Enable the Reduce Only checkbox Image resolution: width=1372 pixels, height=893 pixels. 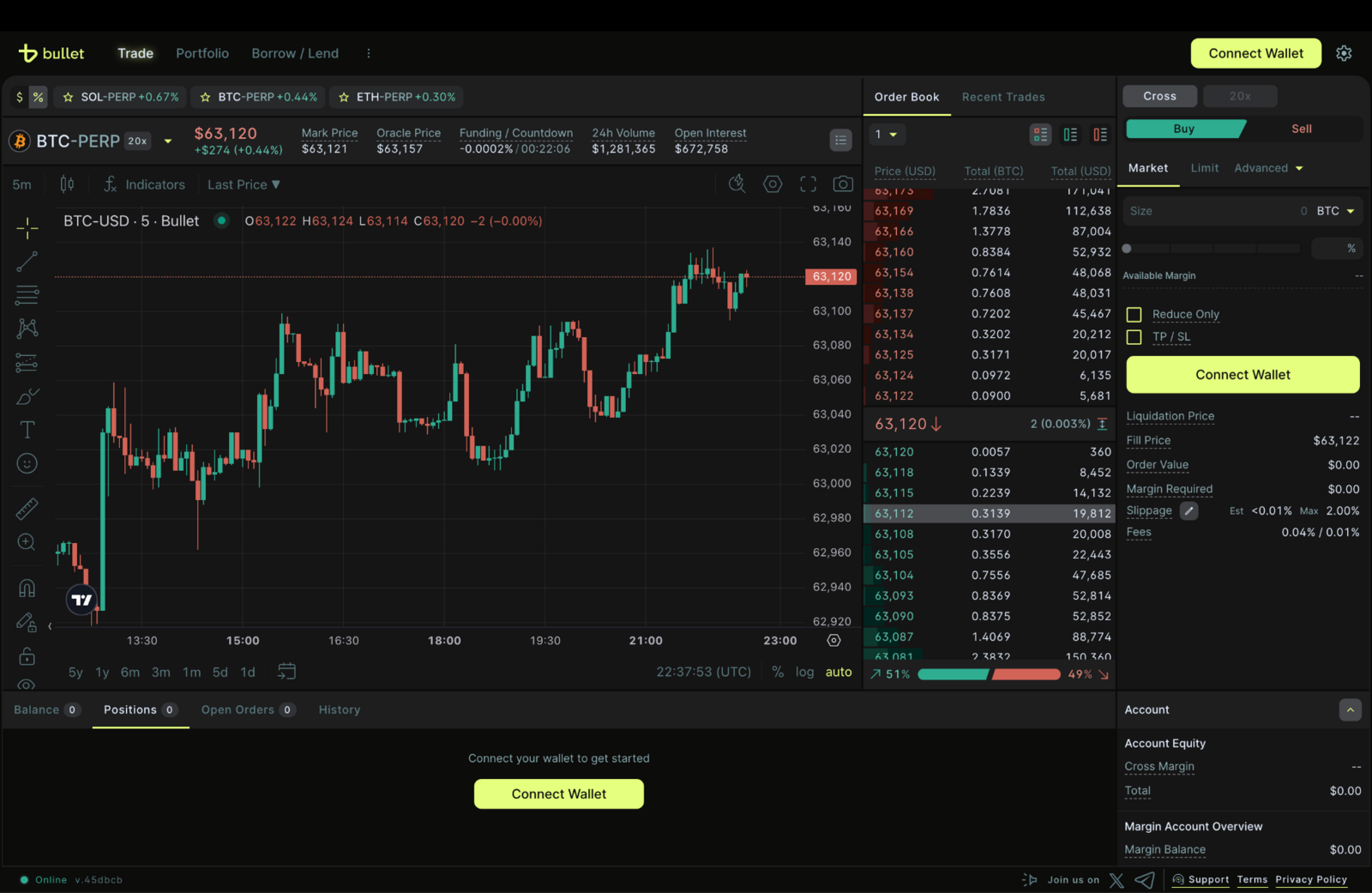coord(1134,315)
